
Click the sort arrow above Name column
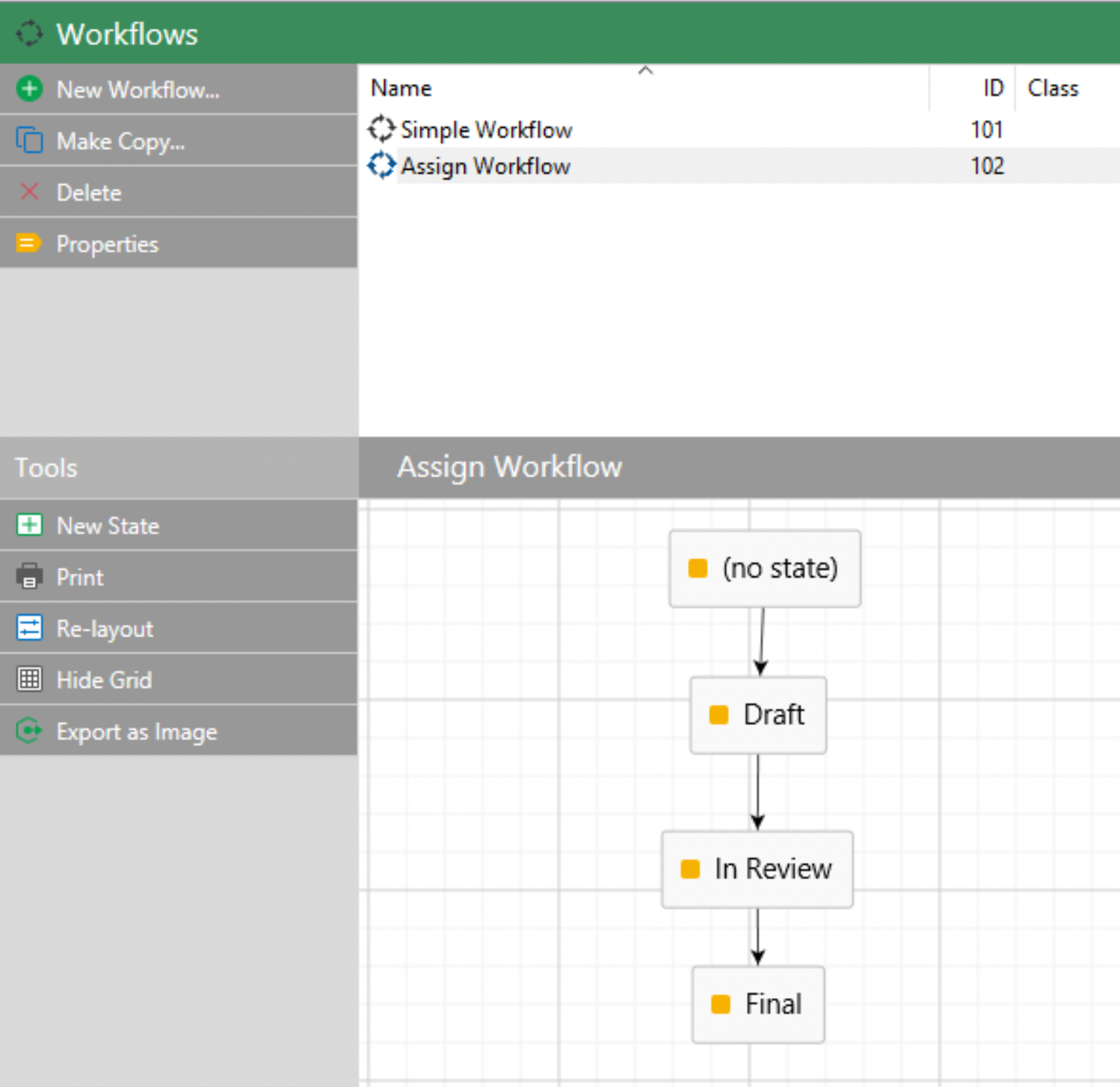646,70
